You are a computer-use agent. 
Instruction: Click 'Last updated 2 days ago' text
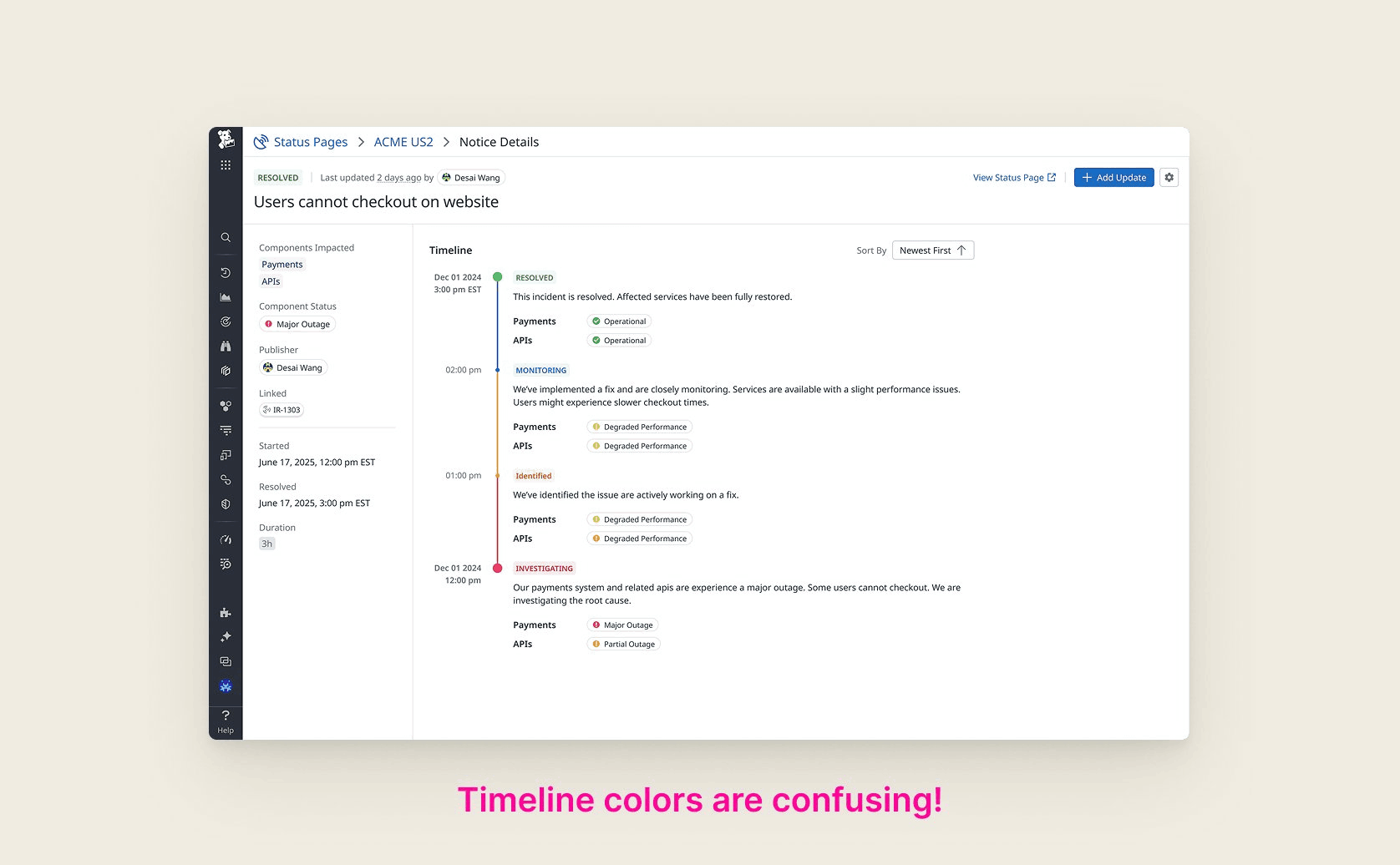click(x=371, y=178)
